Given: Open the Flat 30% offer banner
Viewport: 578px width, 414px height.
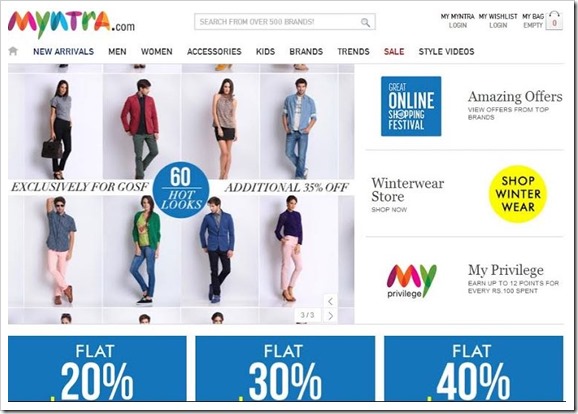Looking at the screenshot, I should [x=285, y=368].
